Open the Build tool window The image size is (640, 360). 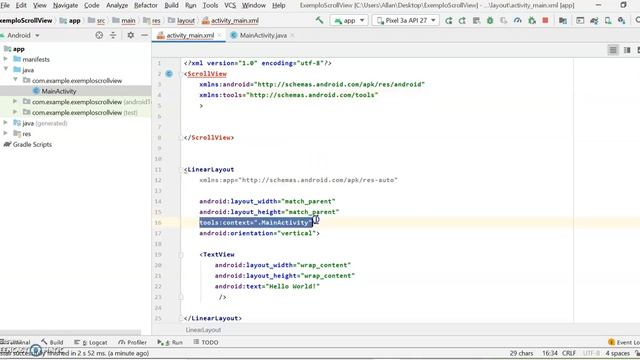pos(52,342)
